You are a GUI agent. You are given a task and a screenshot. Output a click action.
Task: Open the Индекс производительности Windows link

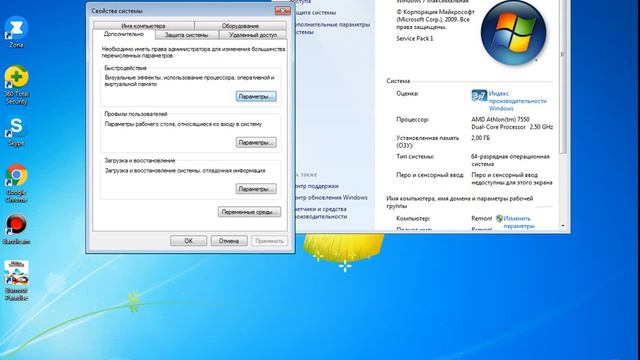point(518,101)
